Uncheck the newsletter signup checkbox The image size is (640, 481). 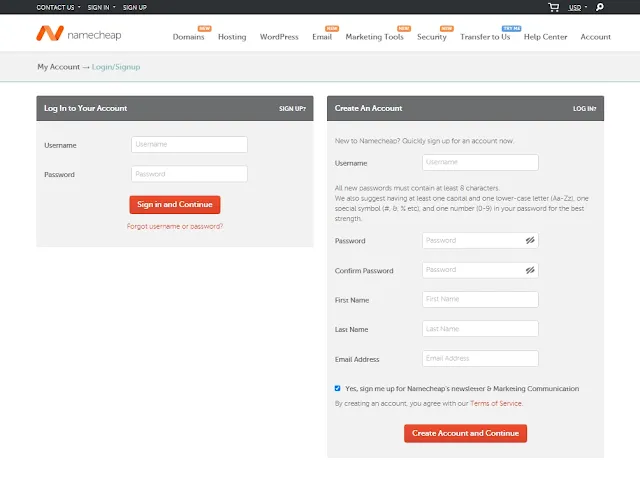tap(337, 388)
